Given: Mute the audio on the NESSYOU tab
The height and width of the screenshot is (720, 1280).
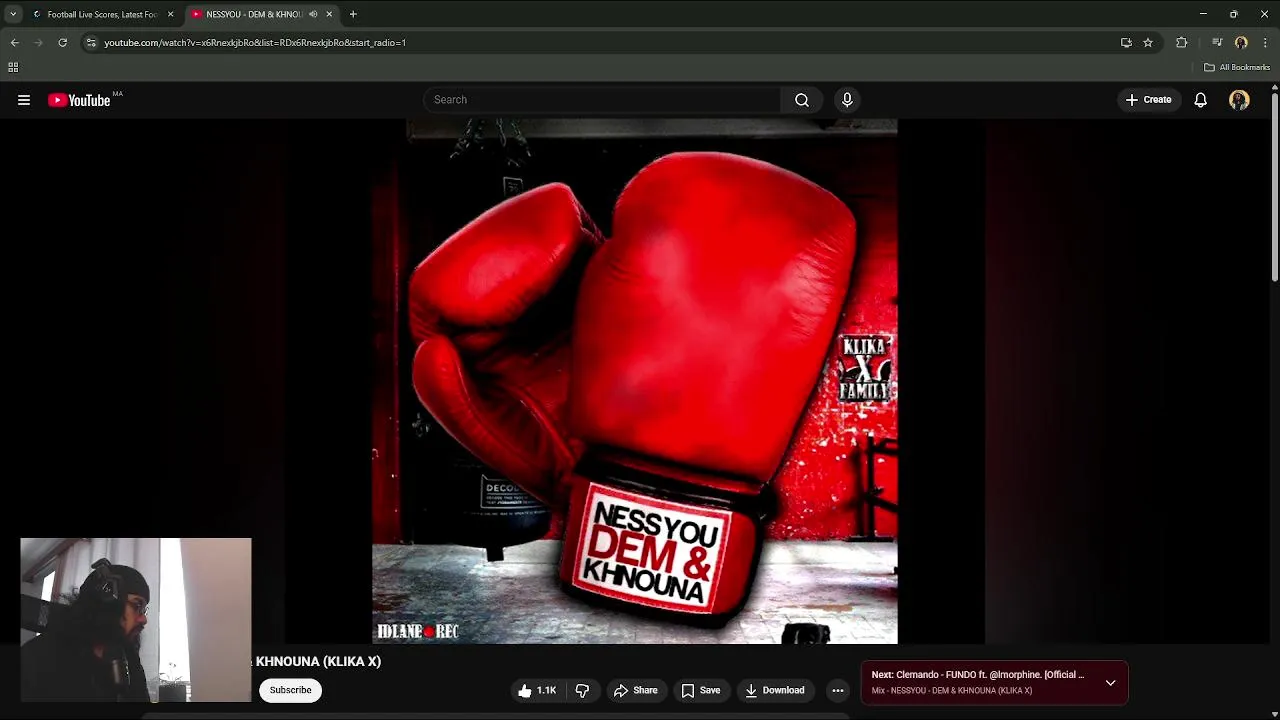Looking at the screenshot, I should click(x=313, y=14).
